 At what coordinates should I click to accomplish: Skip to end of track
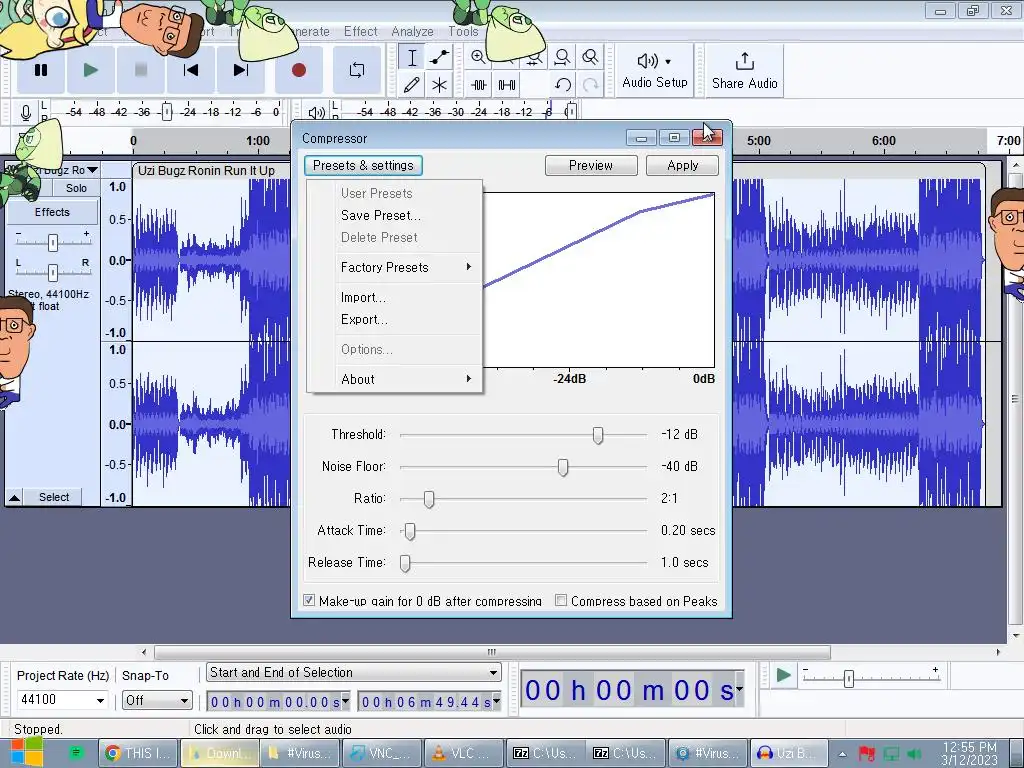[241, 70]
